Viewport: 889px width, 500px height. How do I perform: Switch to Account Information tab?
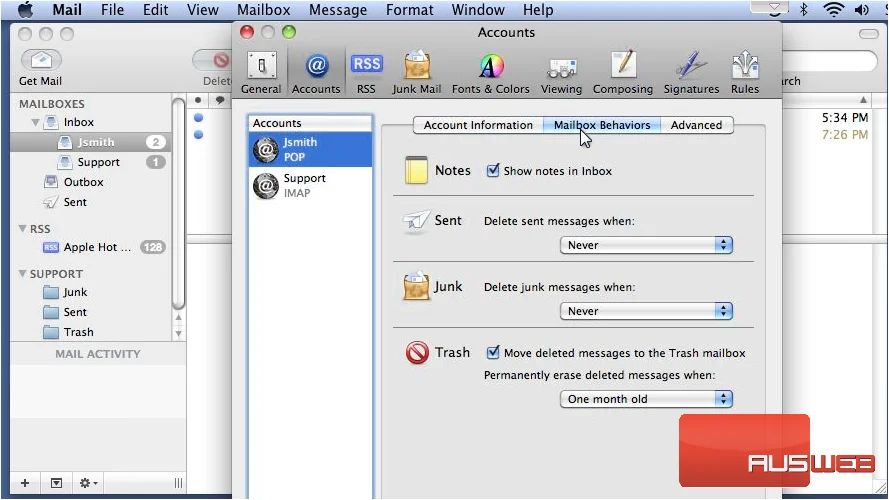478,125
